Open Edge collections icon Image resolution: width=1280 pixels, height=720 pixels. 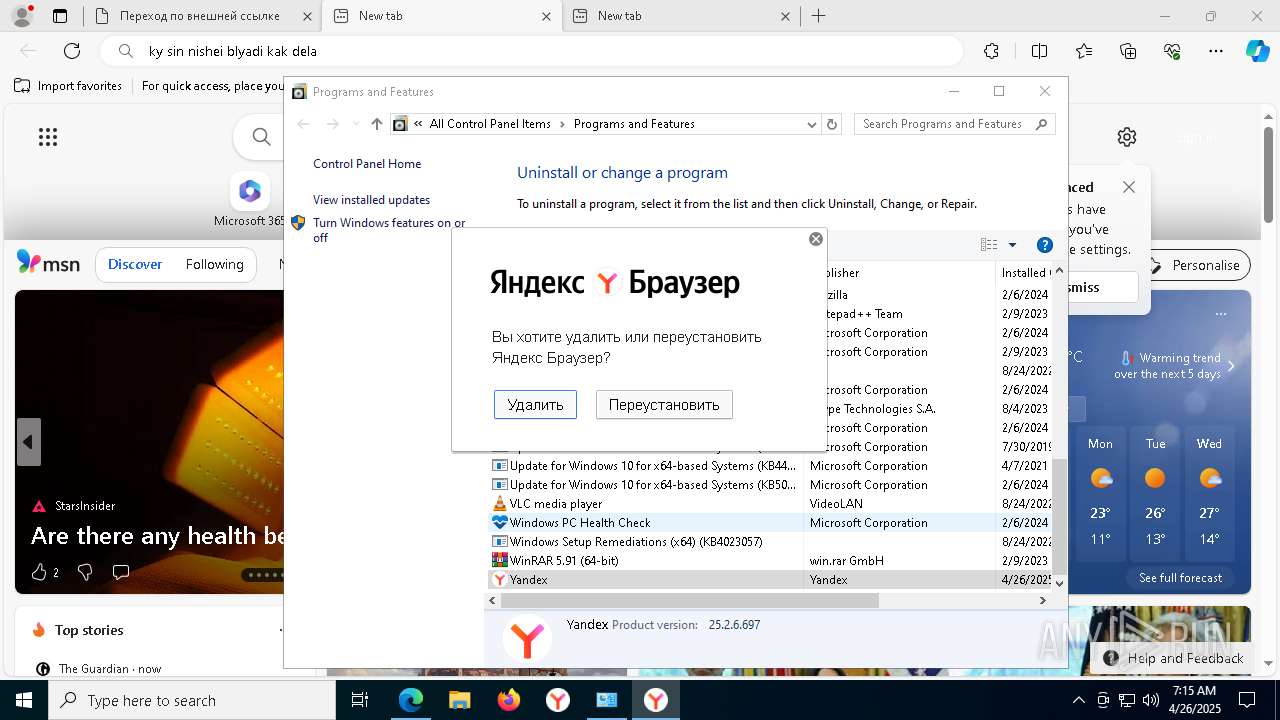(x=1128, y=51)
